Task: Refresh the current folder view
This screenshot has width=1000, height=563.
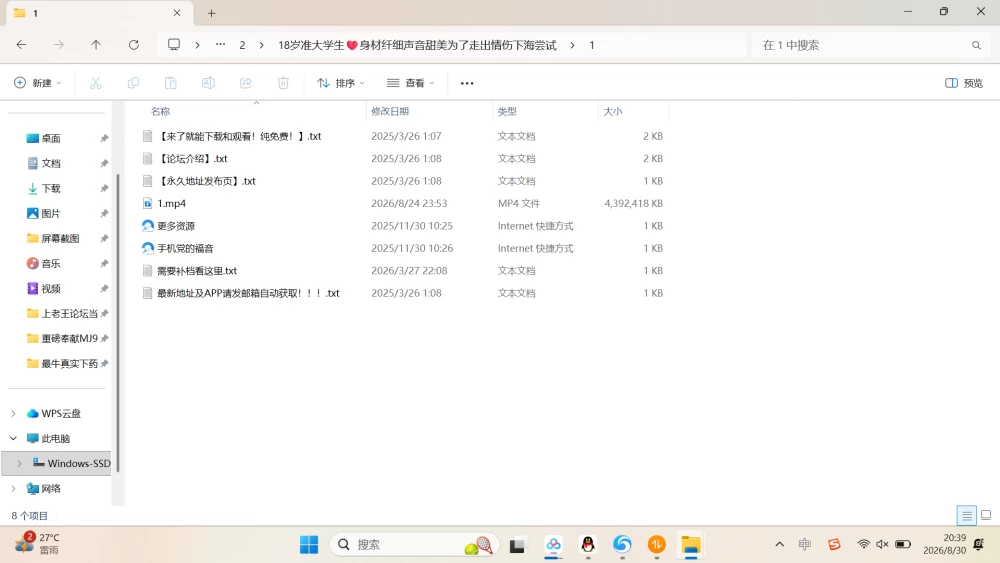Action: 133,45
